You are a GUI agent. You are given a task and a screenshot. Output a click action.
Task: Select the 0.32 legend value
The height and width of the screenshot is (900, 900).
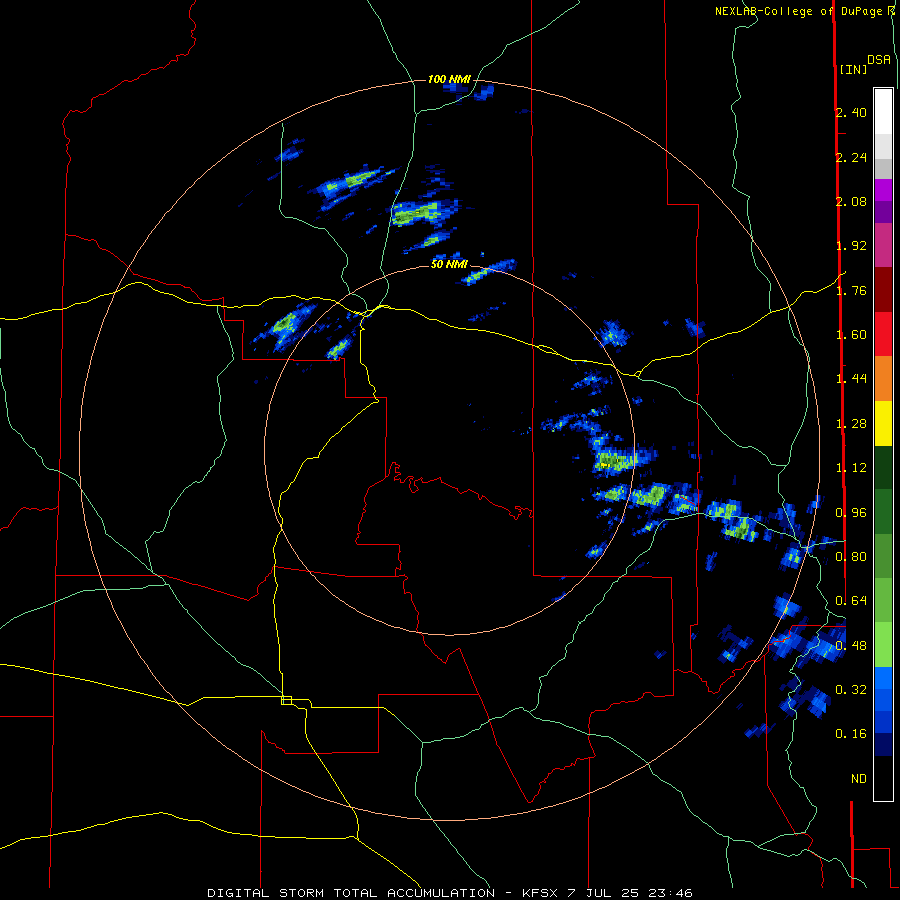[851, 690]
